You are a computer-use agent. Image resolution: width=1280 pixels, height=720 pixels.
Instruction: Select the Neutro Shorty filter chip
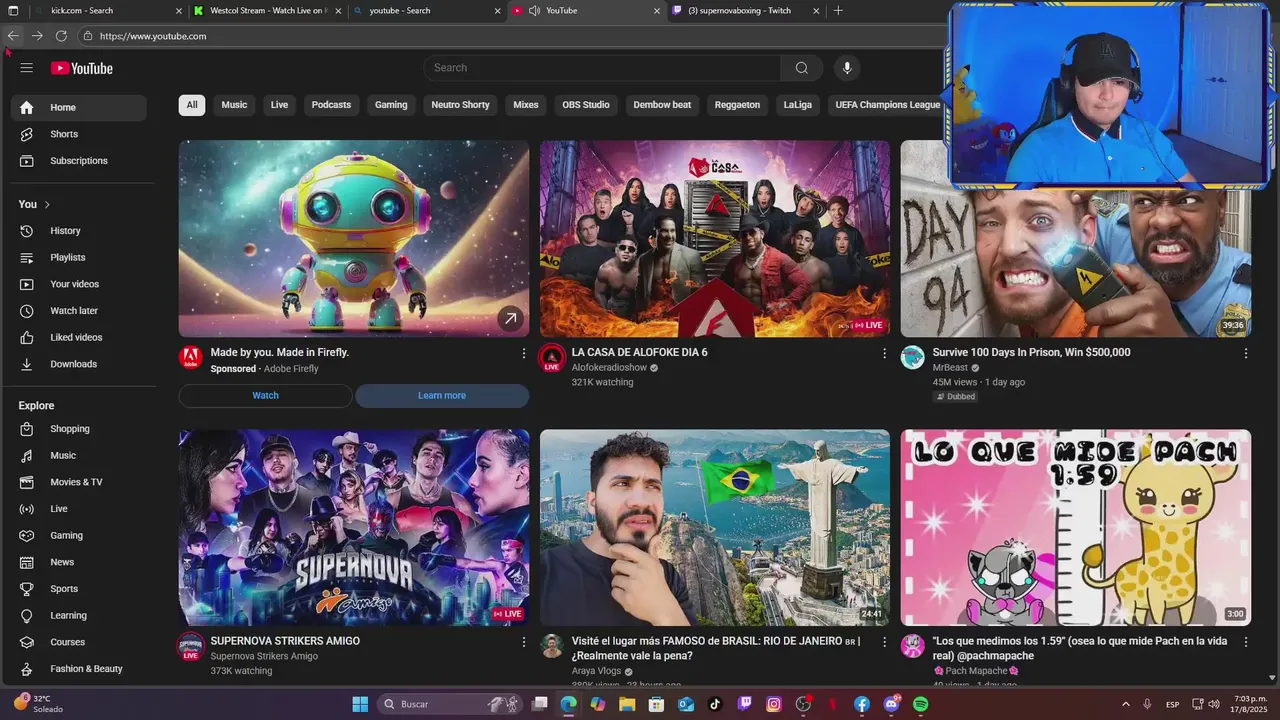(460, 105)
